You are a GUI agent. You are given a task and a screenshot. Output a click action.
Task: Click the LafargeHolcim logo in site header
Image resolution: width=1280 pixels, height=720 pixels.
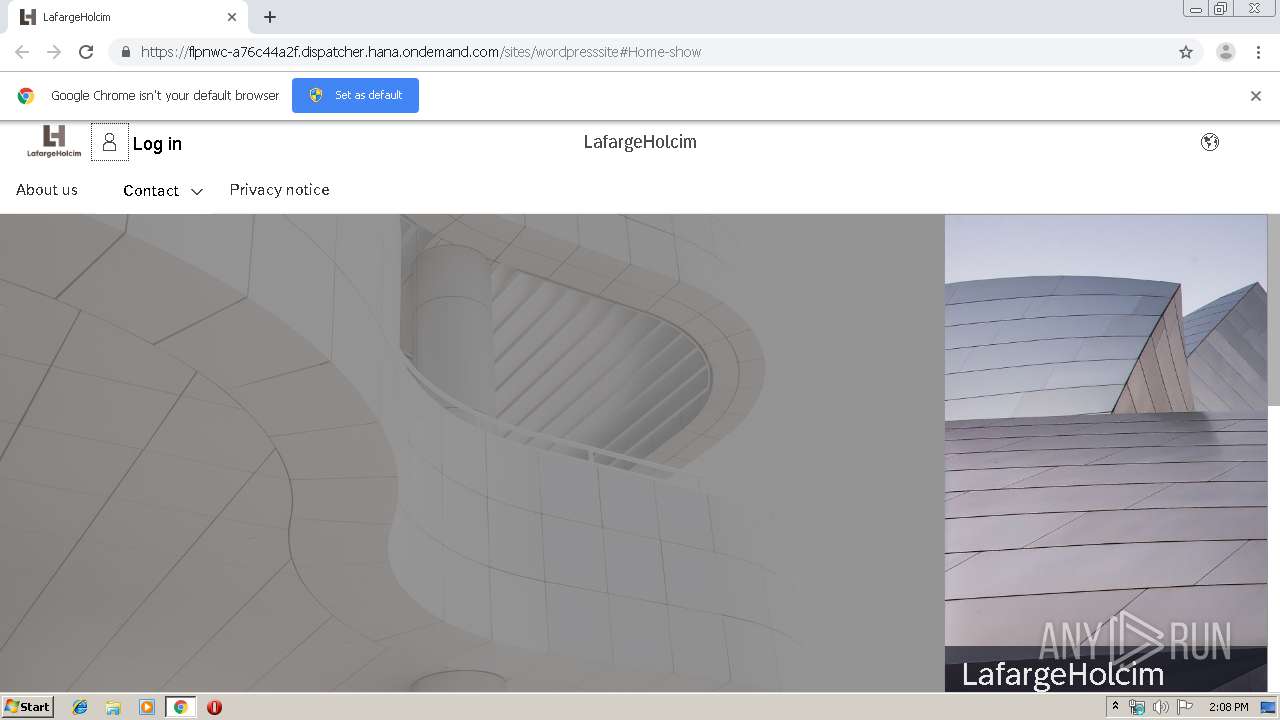click(54, 142)
